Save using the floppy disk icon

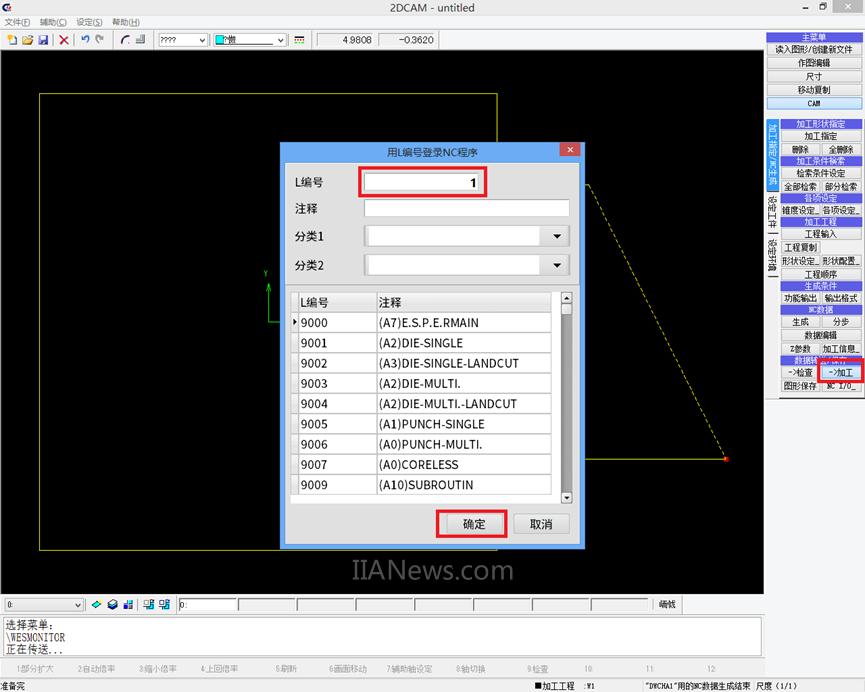[x=43, y=40]
